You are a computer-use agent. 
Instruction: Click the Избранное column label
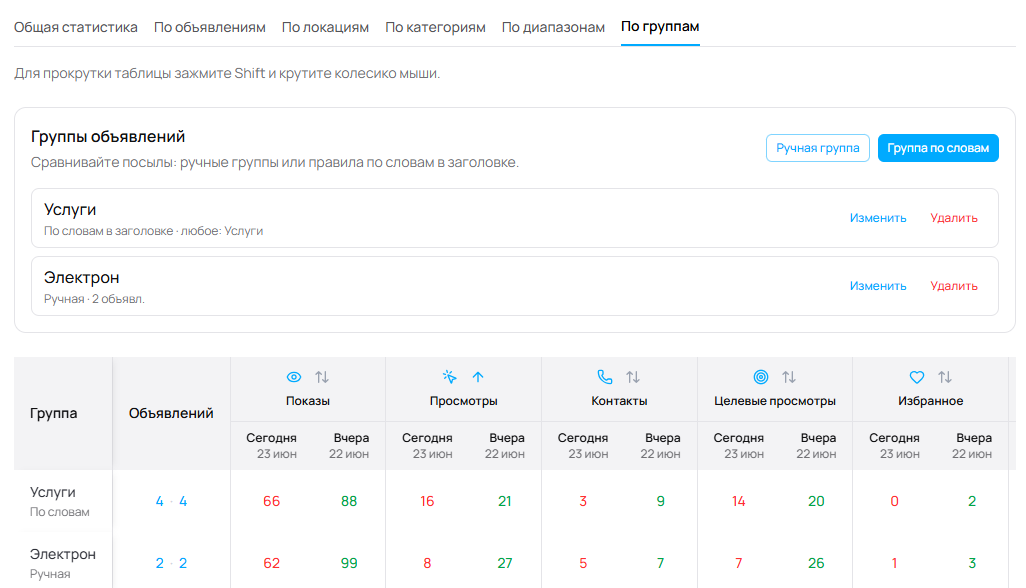pos(930,401)
